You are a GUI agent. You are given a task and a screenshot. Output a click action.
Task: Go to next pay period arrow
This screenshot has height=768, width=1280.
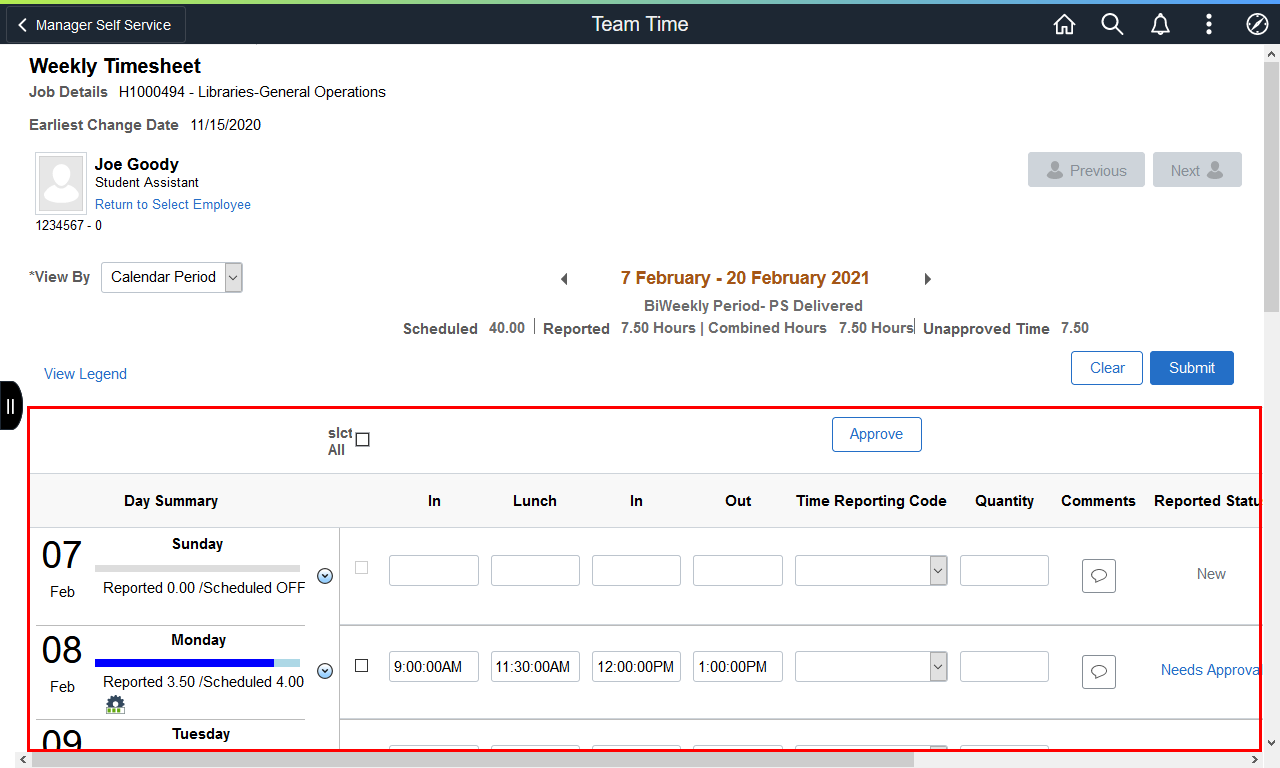pyautogui.click(x=928, y=279)
